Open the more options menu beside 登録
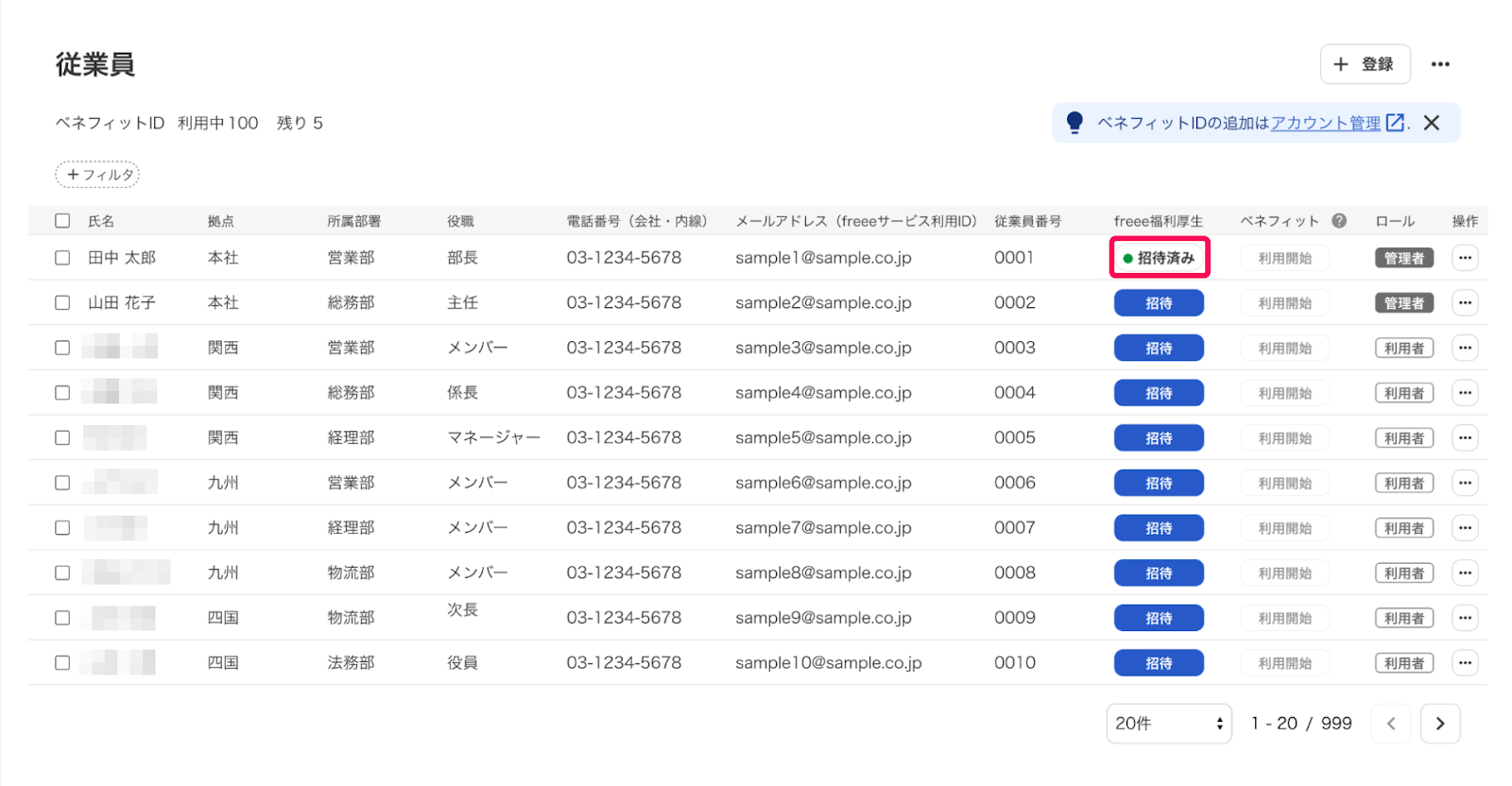Screen dimensions: 1512x786 [1440, 64]
